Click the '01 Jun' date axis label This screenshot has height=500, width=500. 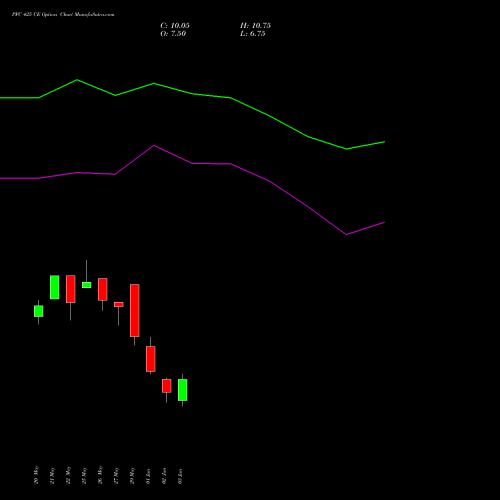pos(148,476)
